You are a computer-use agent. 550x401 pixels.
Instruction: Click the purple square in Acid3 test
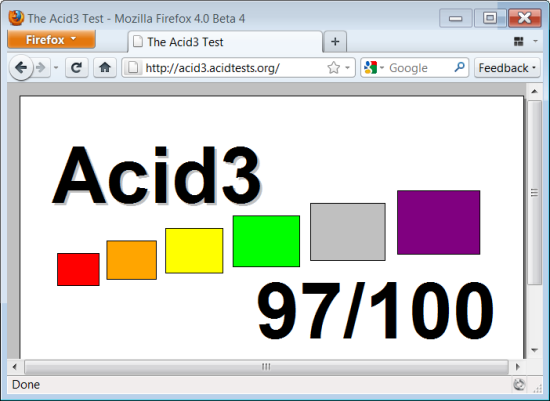pos(438,222)
